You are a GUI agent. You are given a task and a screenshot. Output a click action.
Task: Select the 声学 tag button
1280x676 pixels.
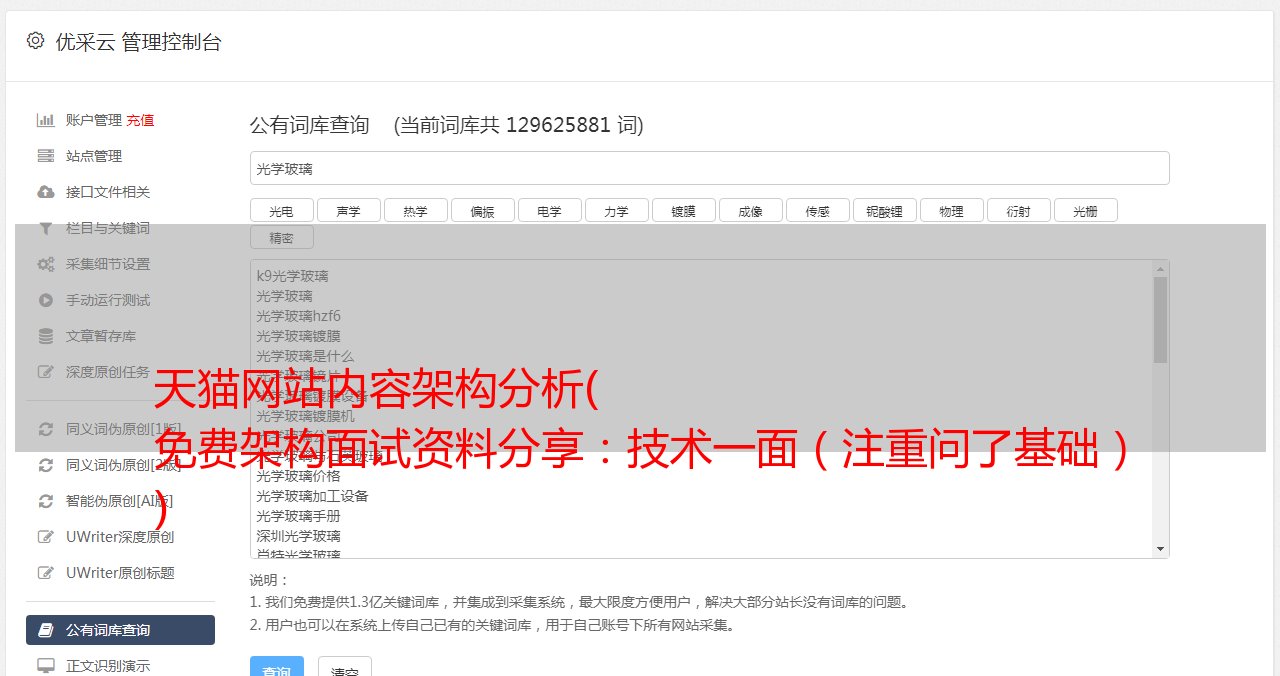point(348,210)
